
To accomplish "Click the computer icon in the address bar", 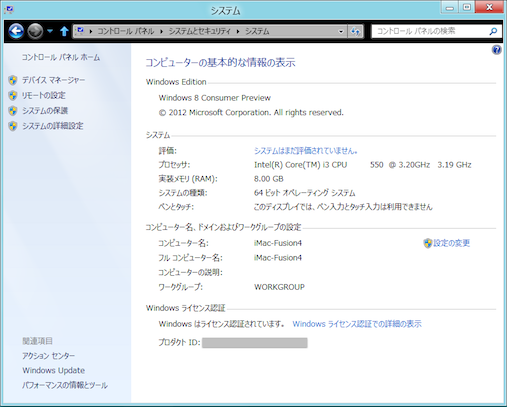I will (80, 31).
